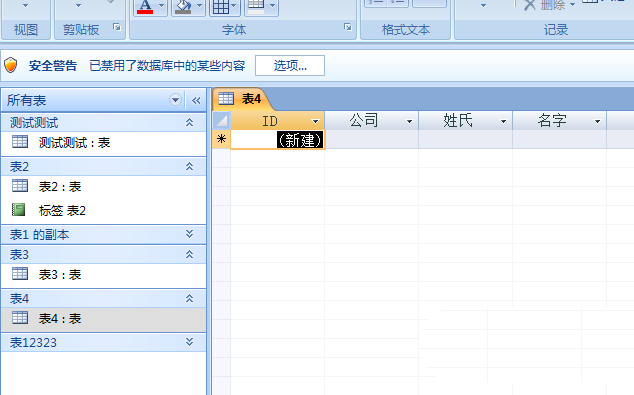
Task: Open the view button dropdown arrow
Action: click(25, 6)
